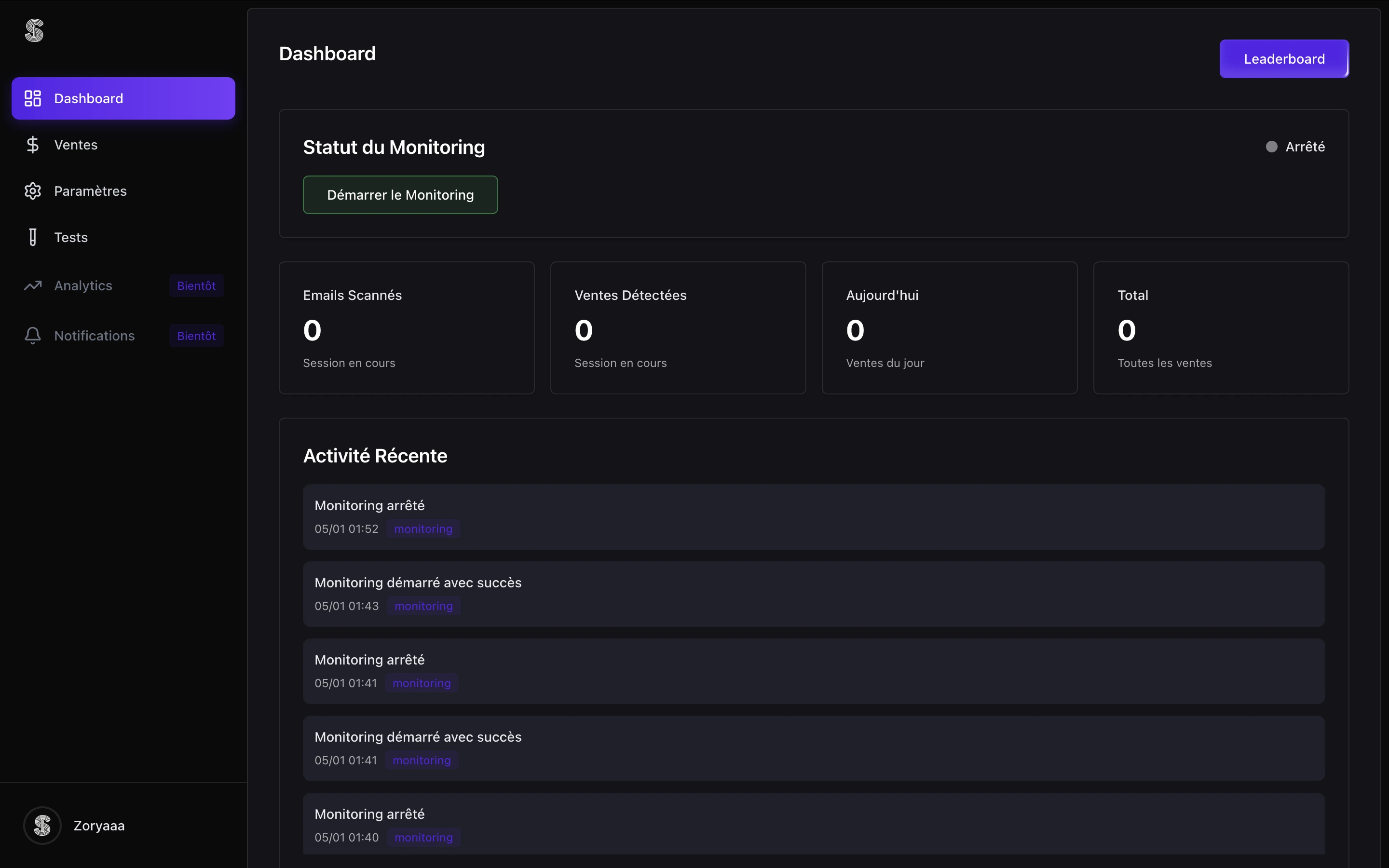This screenshot has height=868, width=1389.
Task: Click the grey Arrêté status dot
Action: point(1271,147)
